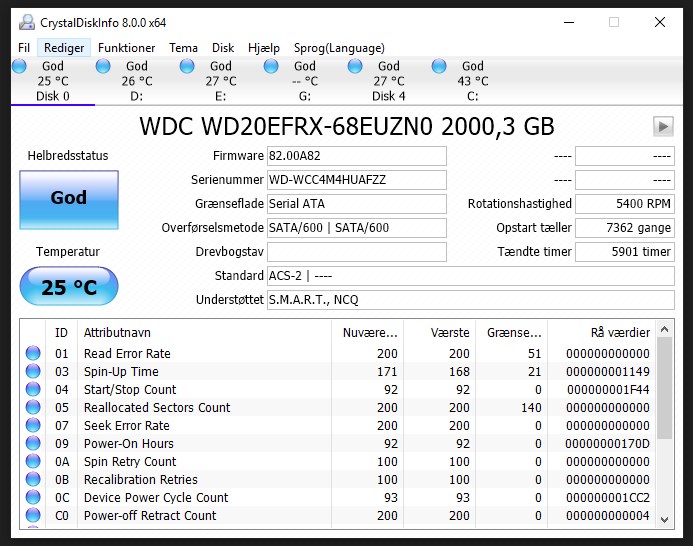The width and height of the screenshot is (693, 546).
Task: Click the ID column header
Action: point(61,332)
